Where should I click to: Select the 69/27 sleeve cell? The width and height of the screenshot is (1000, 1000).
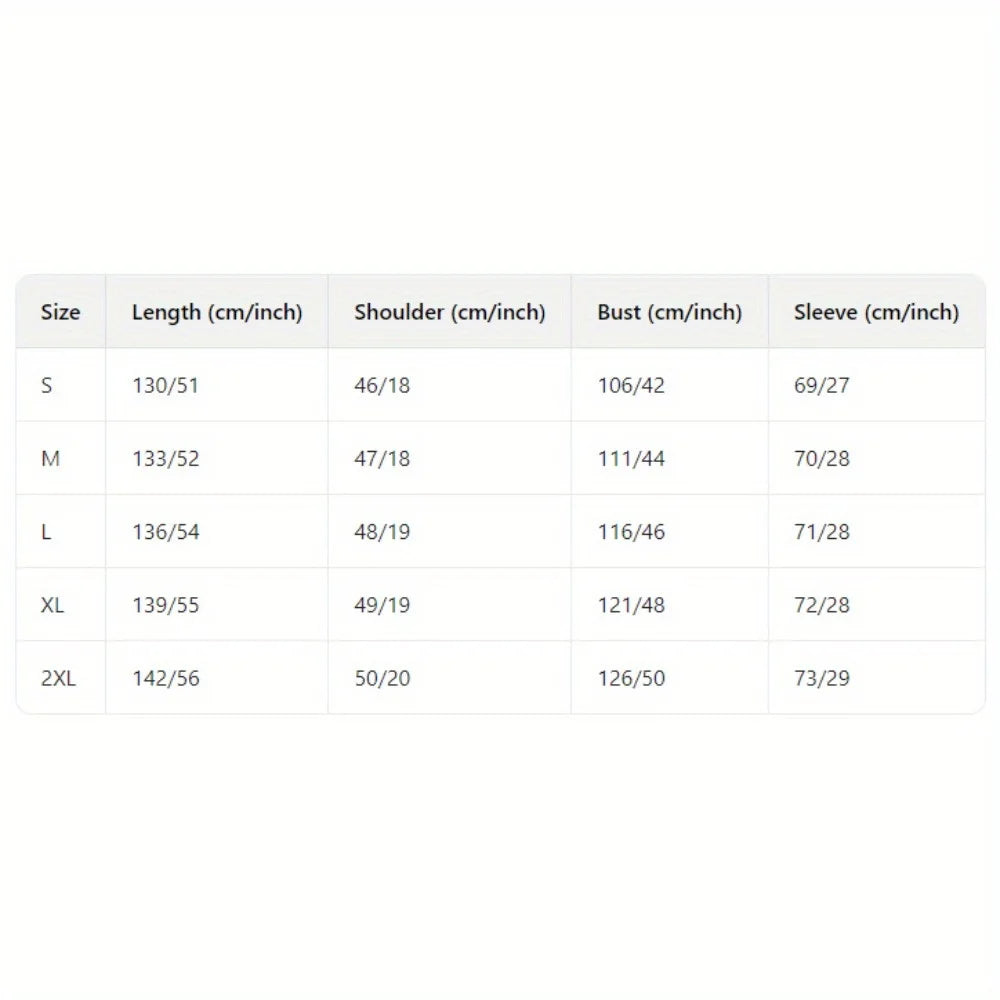[822, 385]
